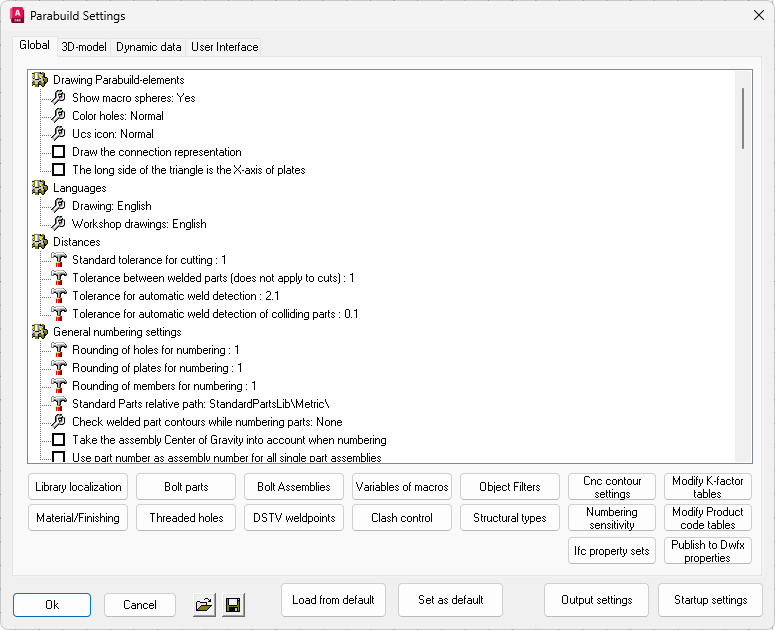This screenshot has height=630, width=775.
Task: Select Show macro spheres: Yes row
Action: coord(133,98)
